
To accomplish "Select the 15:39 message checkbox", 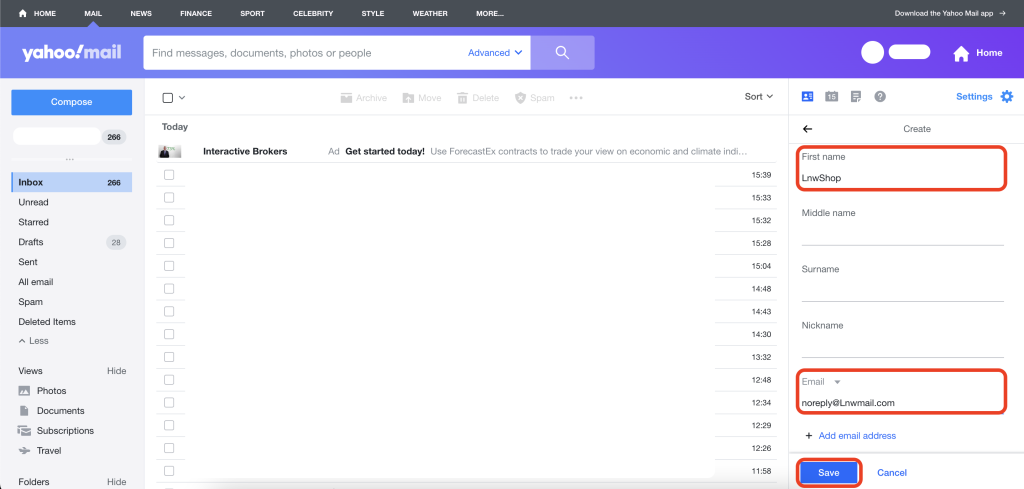I will tap(169, 175).
